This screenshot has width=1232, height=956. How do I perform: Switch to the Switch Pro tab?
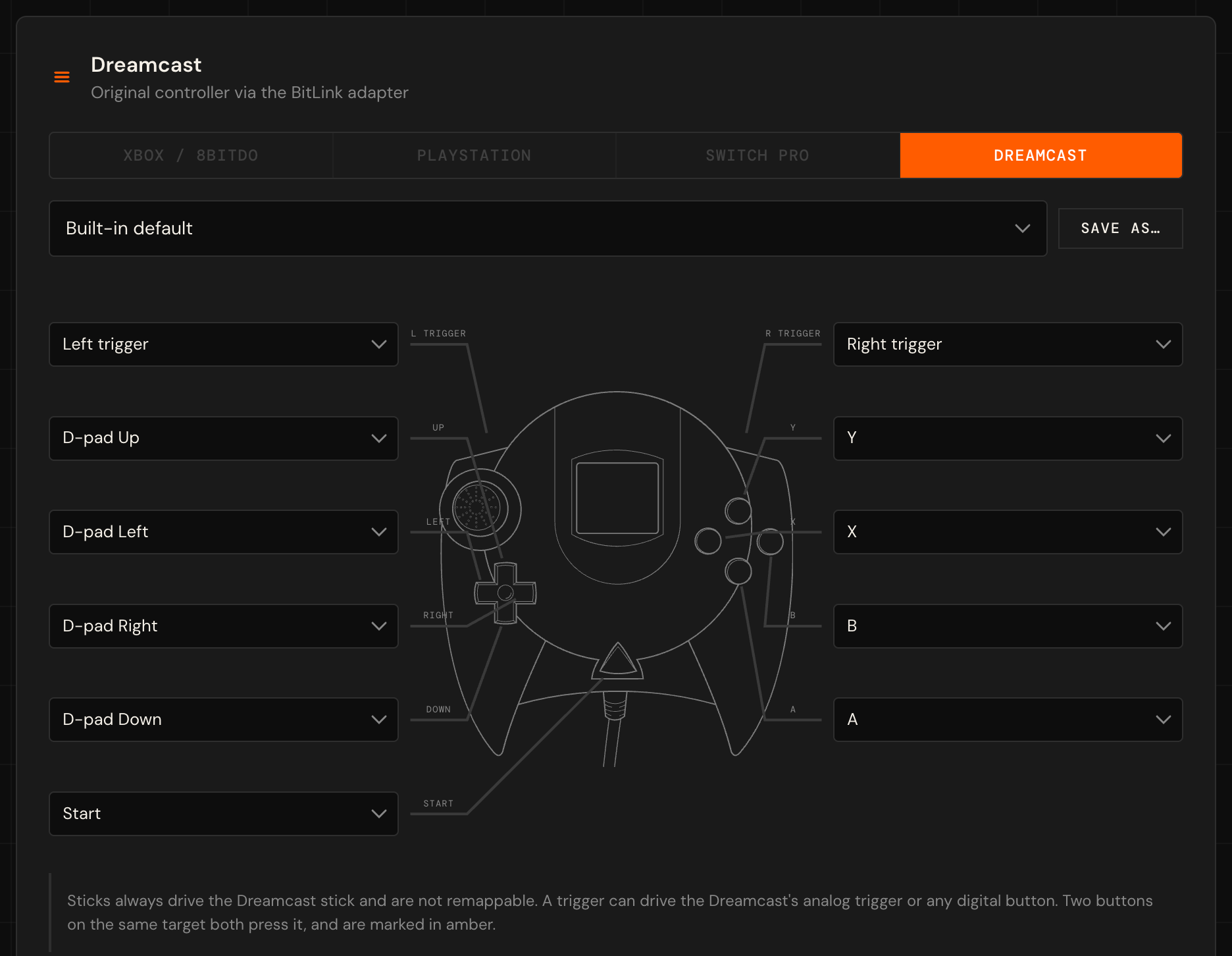click(x=757, y=155)
